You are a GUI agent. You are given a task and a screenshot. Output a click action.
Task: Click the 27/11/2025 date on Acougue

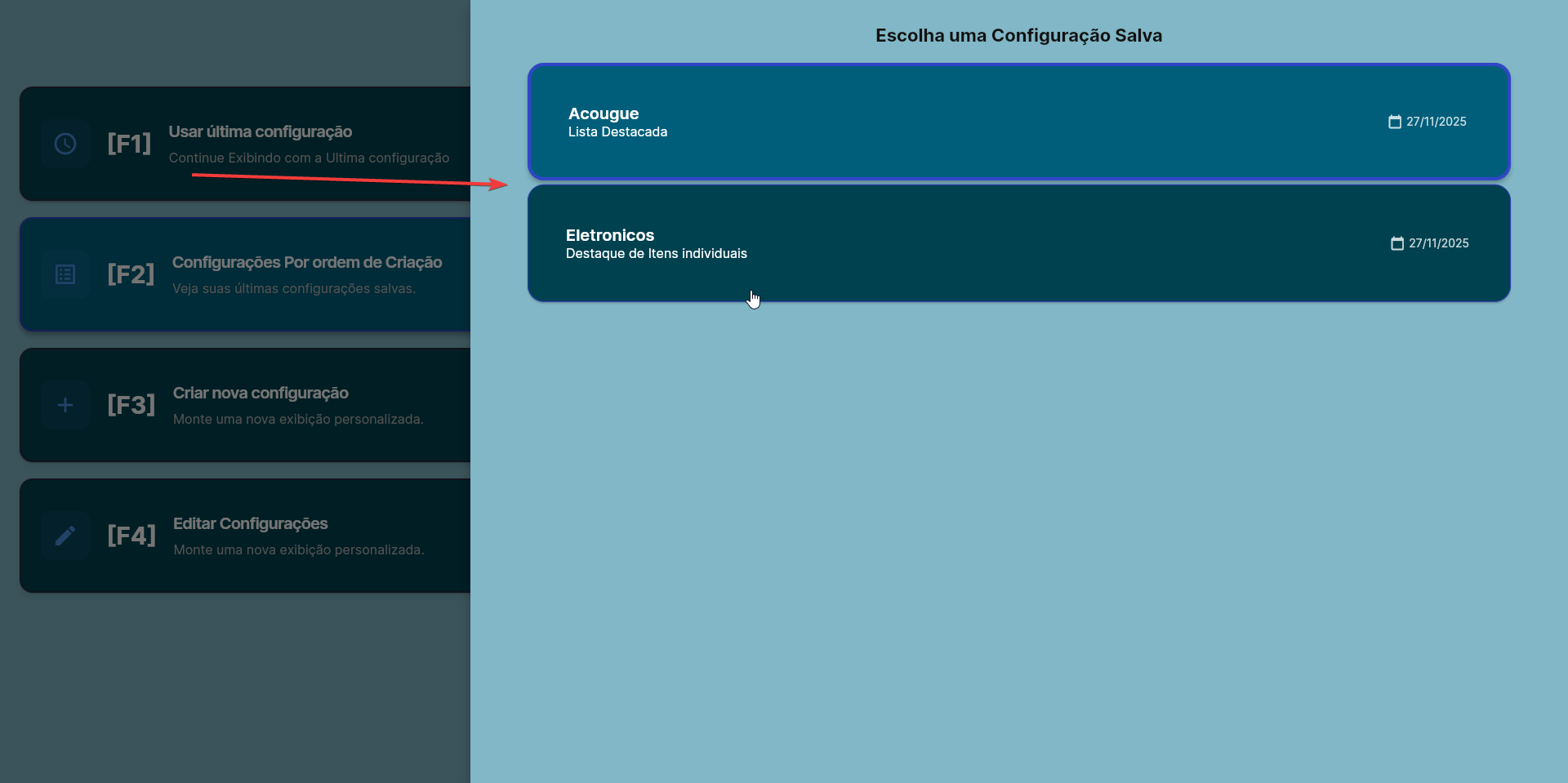[x=1436, y=122]
